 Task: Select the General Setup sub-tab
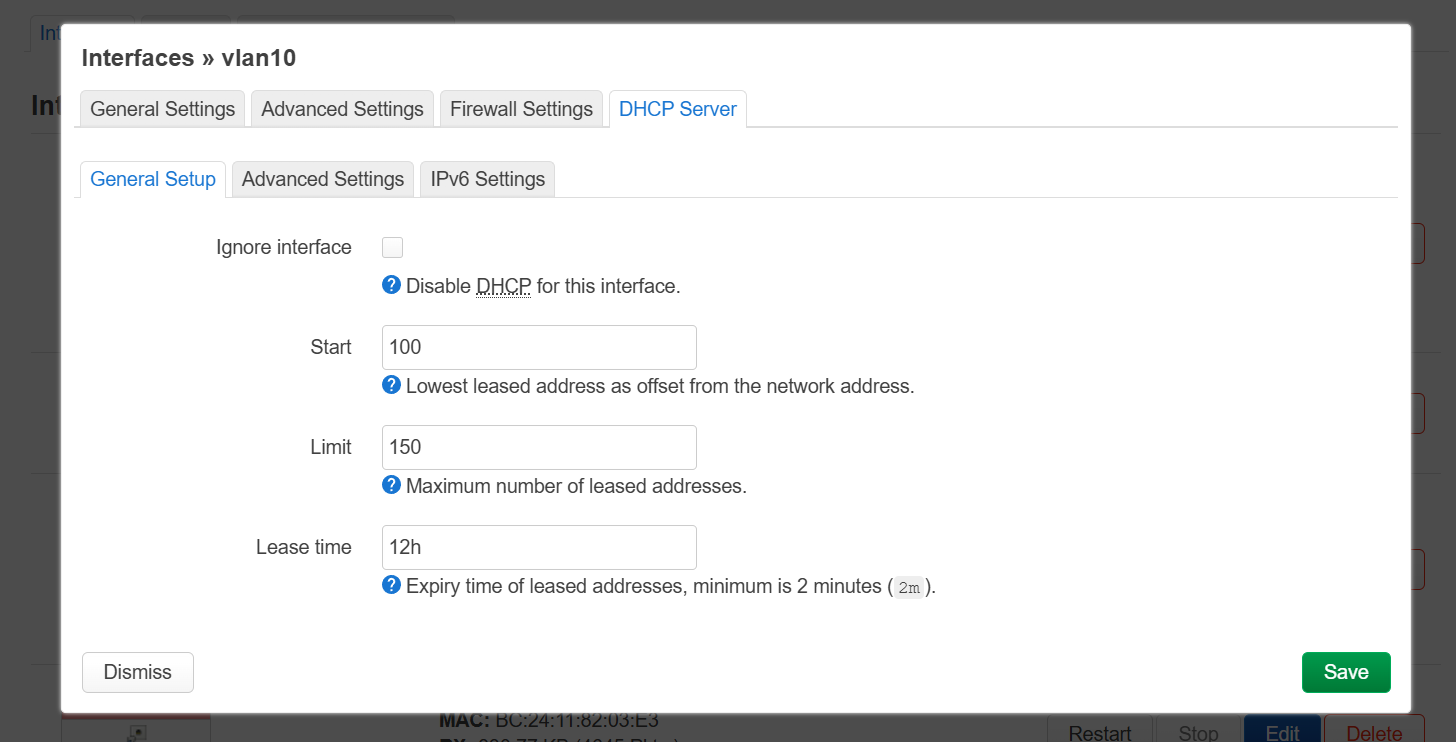point(153,179)
